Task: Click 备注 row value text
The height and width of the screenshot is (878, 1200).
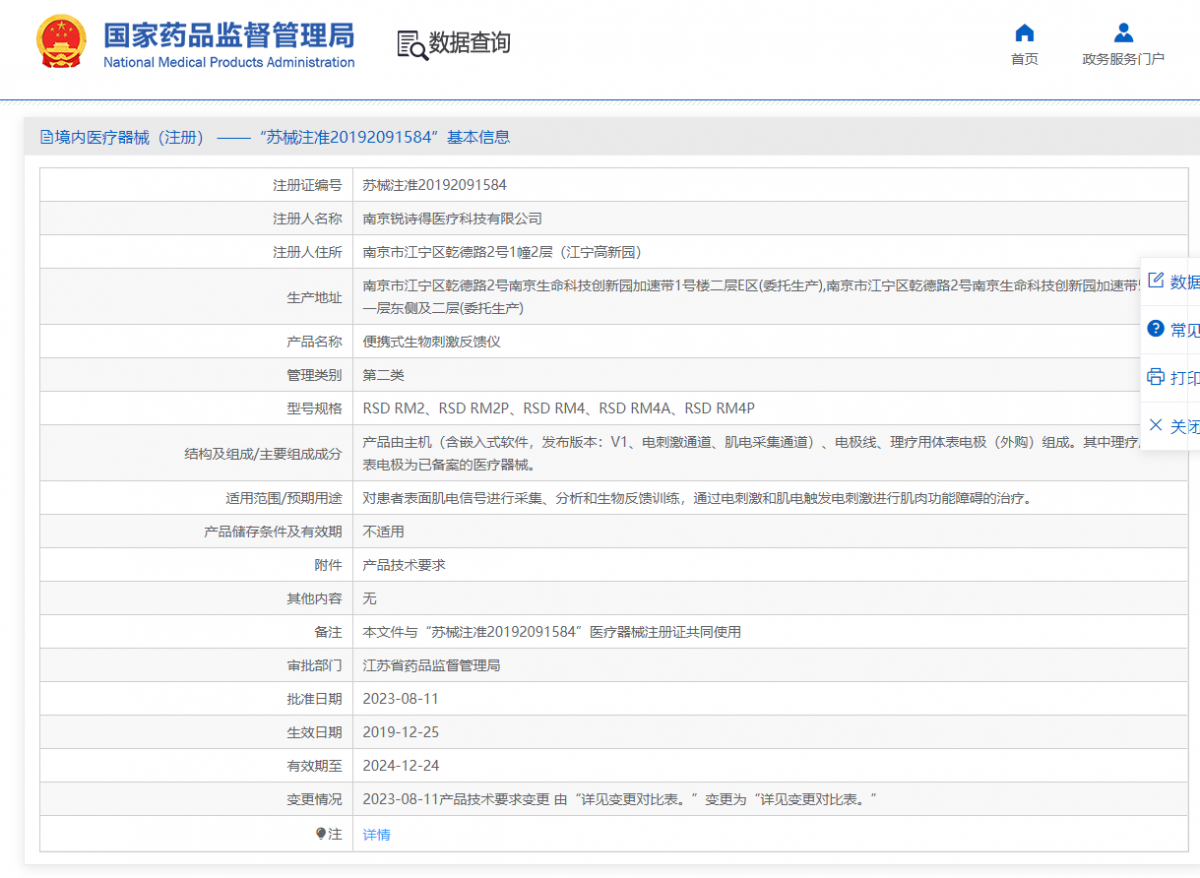Action: click(x=552, y=632)
